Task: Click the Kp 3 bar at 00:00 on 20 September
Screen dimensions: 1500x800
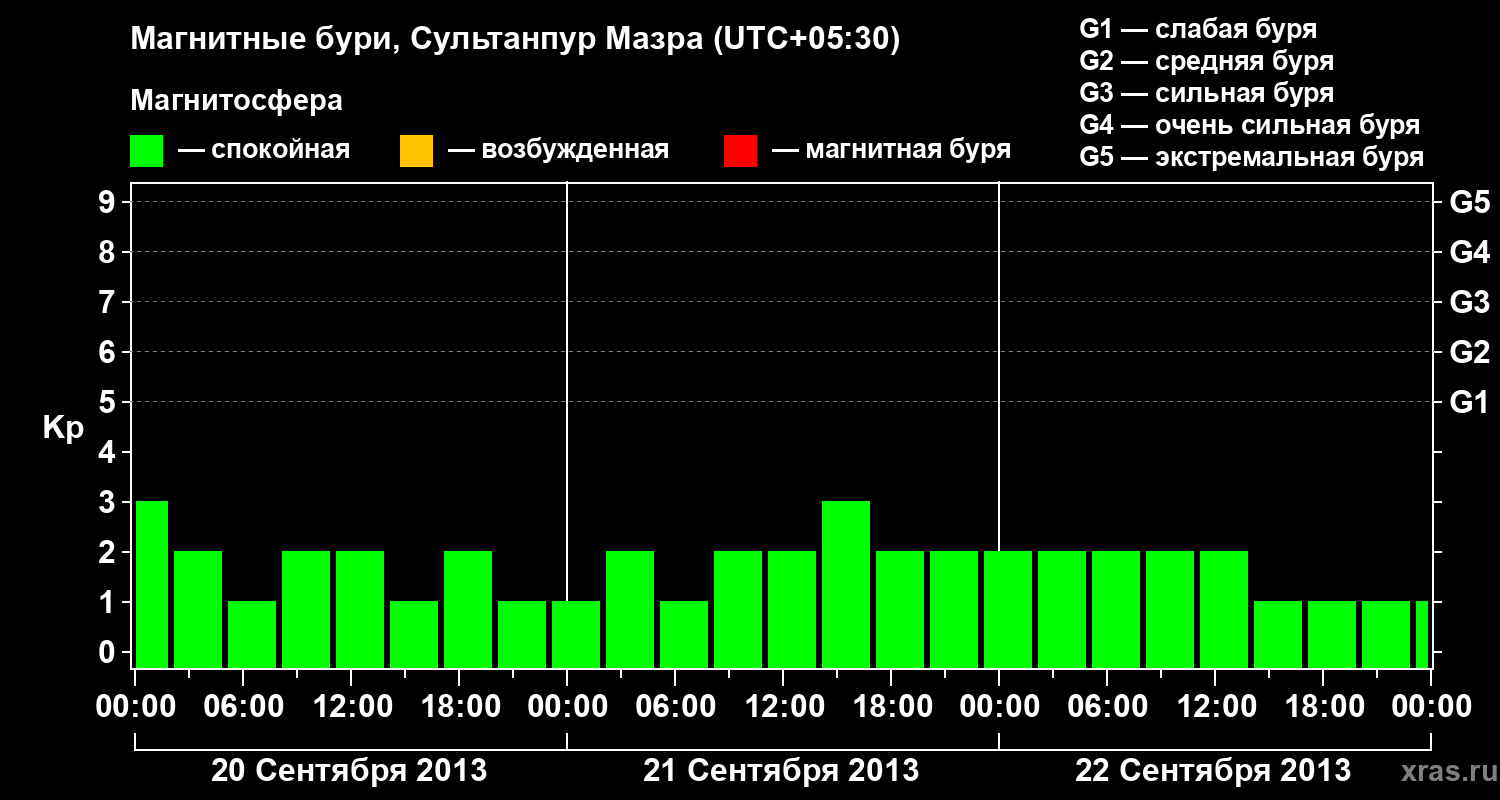Action: (x=152, y=584)
